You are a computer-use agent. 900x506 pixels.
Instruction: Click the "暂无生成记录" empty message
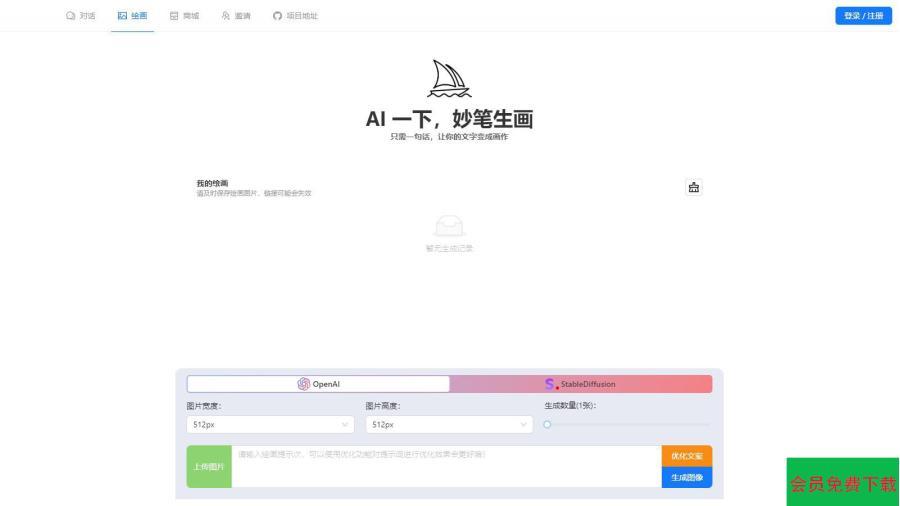coord(449,248)
